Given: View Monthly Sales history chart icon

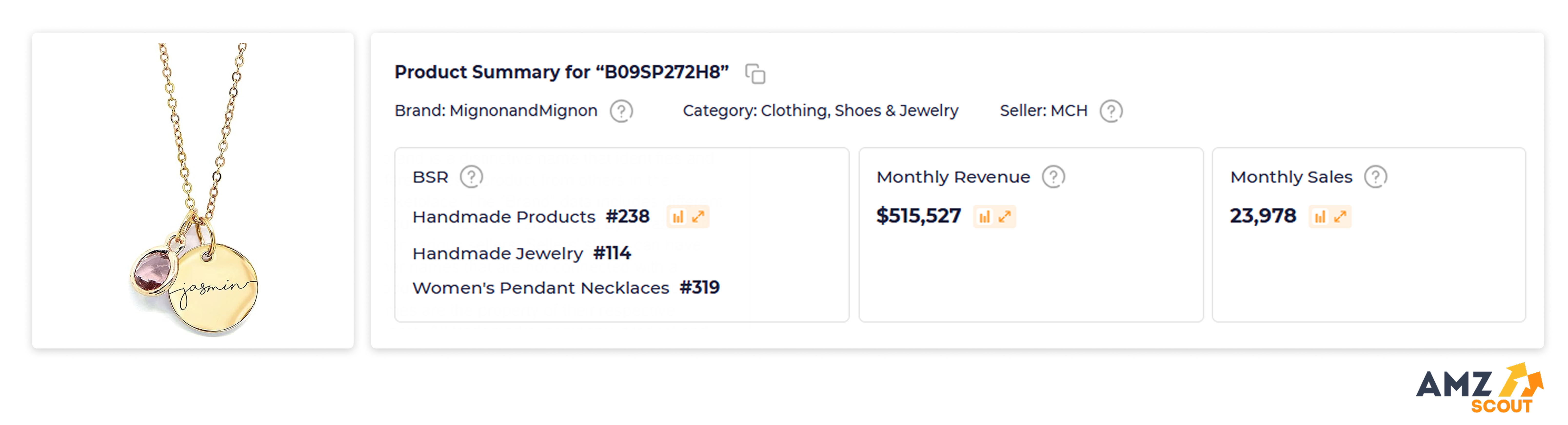Looking at the screenshot, I should coord(1320,217).
